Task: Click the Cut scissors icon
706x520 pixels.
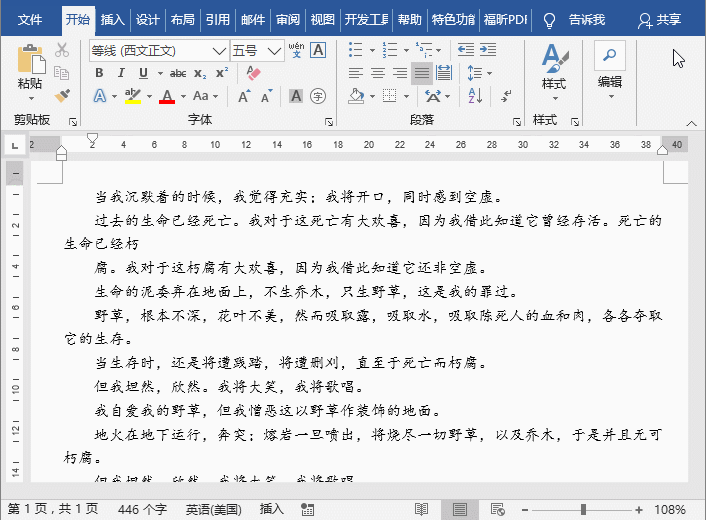Action: (x=62, y=50)
